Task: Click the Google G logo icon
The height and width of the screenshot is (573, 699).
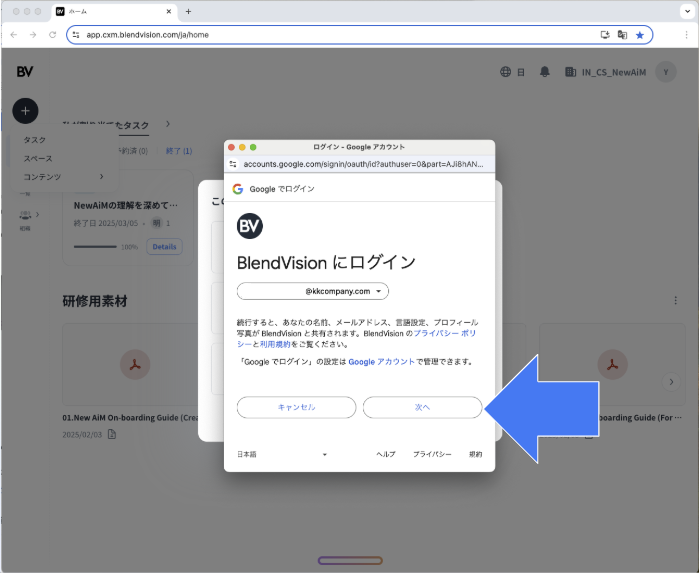Action: (x=238, y=189)
